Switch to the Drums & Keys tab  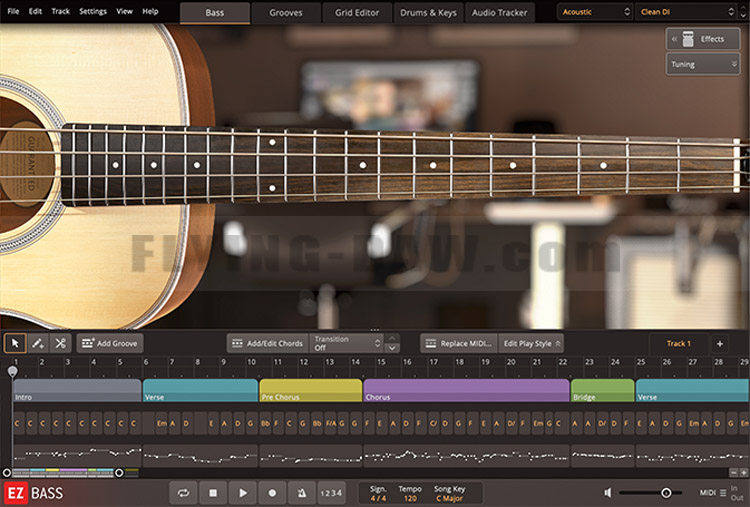tap(428, 13)
